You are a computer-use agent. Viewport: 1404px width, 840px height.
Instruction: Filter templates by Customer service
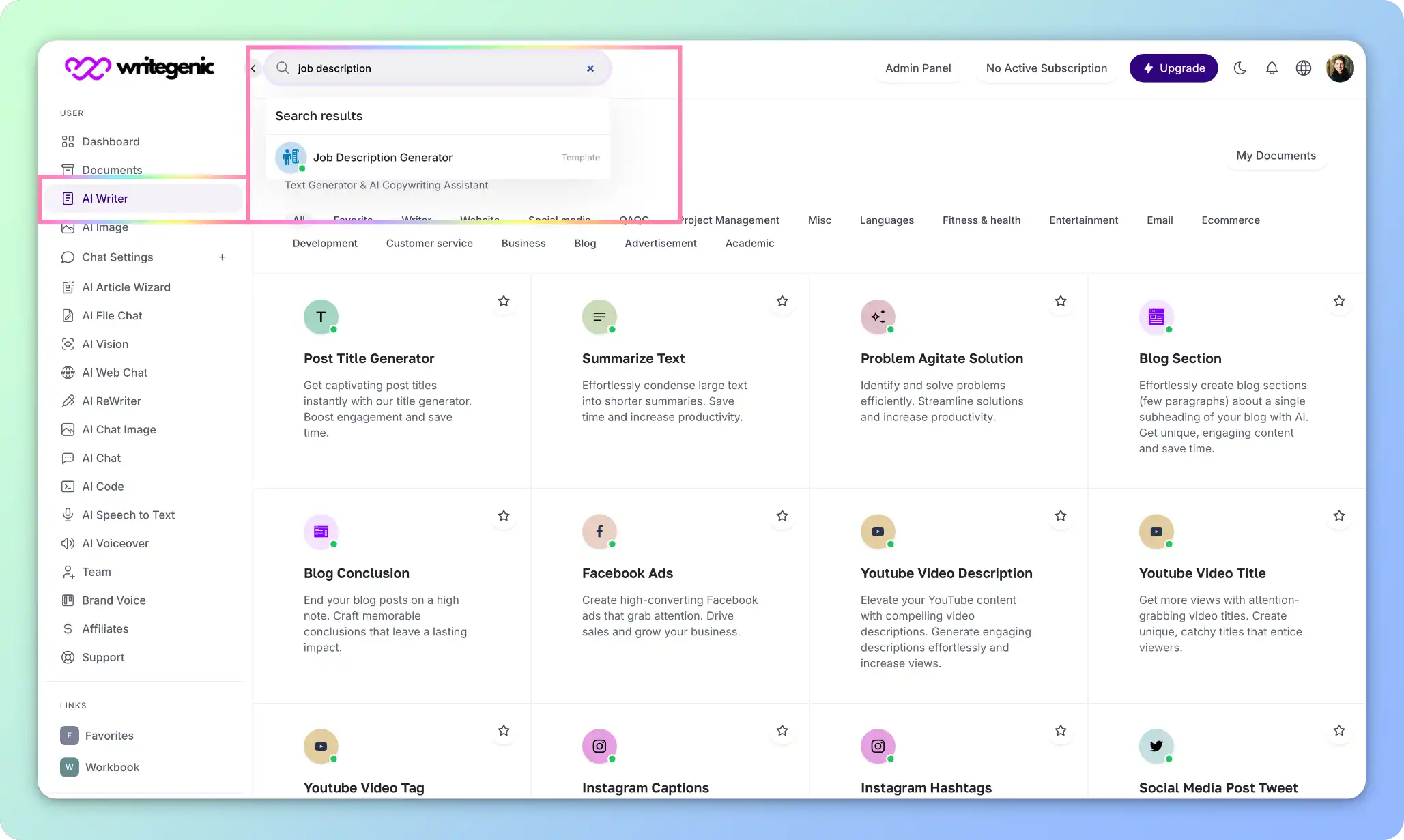tap(429, 244)
